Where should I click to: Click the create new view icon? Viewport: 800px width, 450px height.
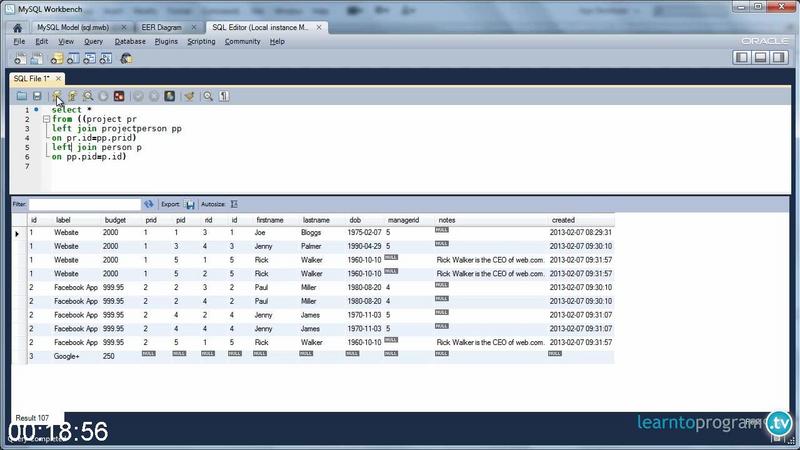coord(89,59)
